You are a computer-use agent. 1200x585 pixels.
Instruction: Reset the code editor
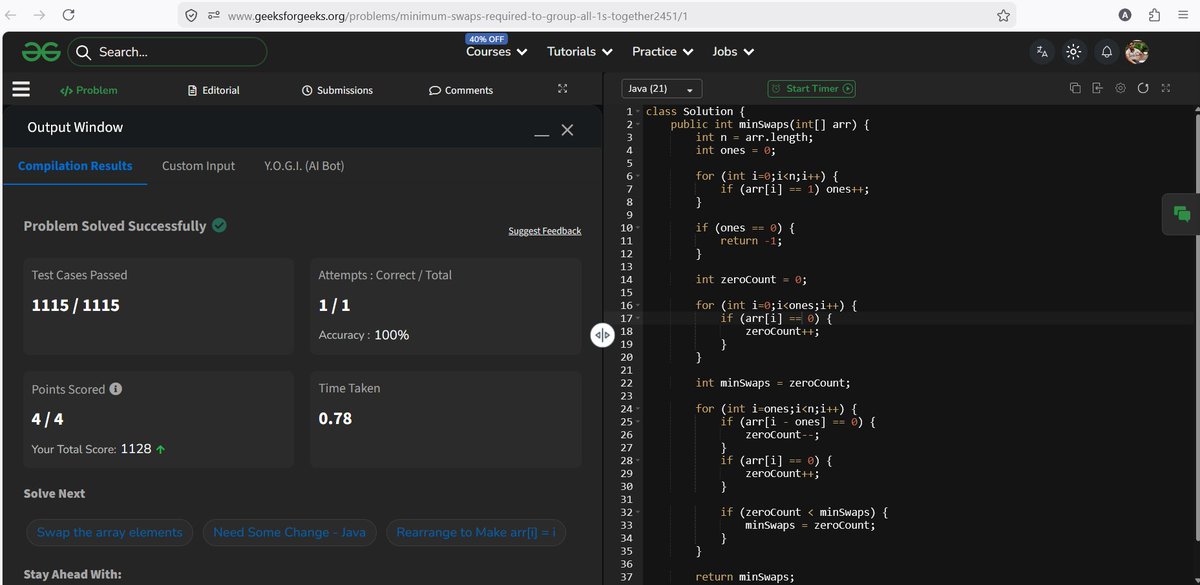[x=1143, y=88]
